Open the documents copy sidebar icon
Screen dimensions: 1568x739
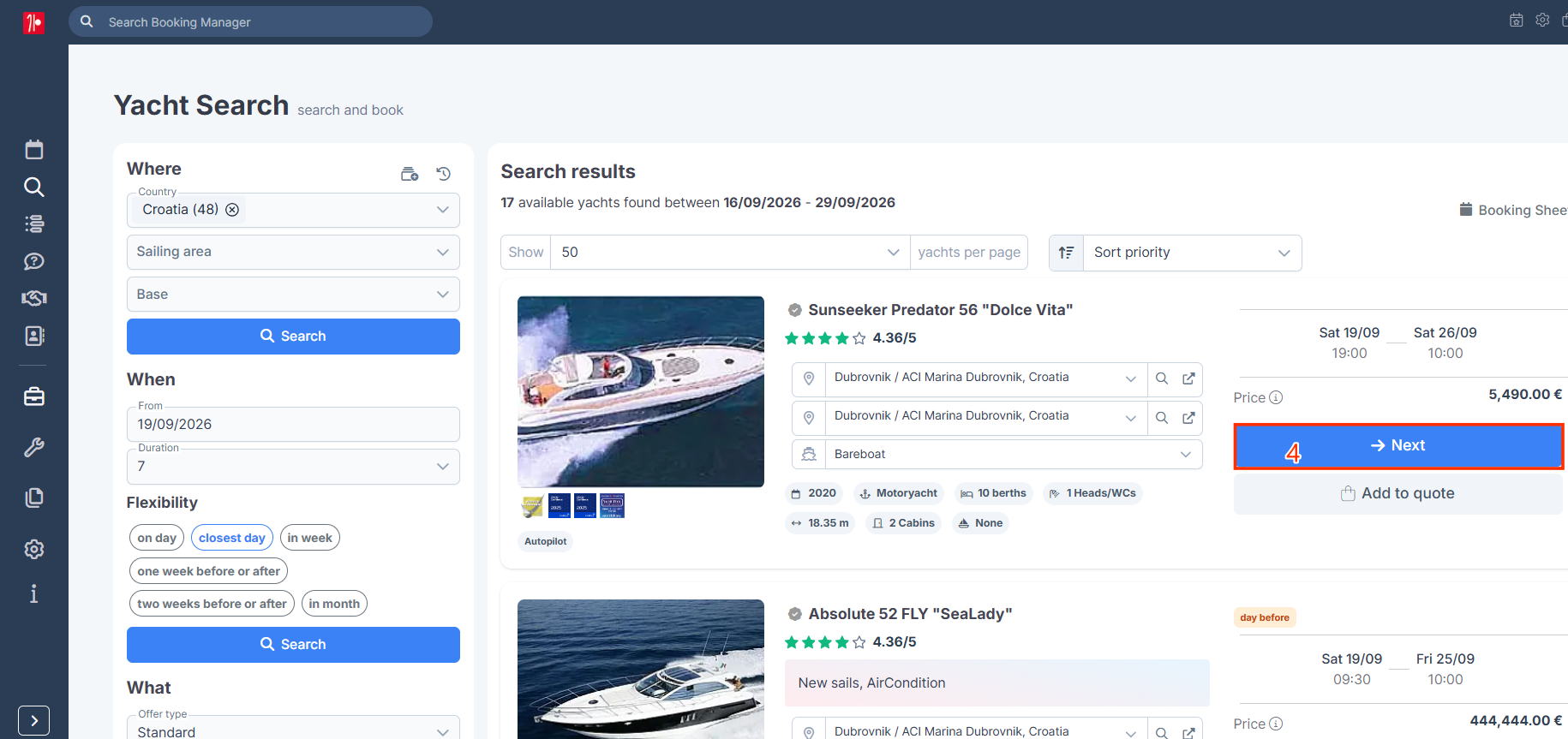(x=34, y=498)
